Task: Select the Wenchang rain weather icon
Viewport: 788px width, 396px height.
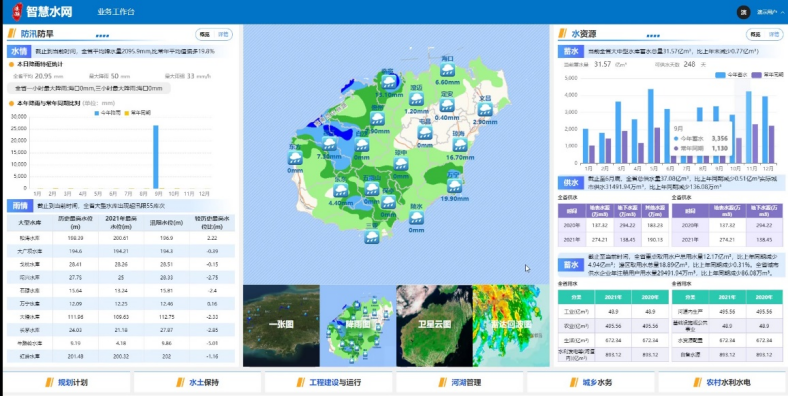Action: click(485, 110)
